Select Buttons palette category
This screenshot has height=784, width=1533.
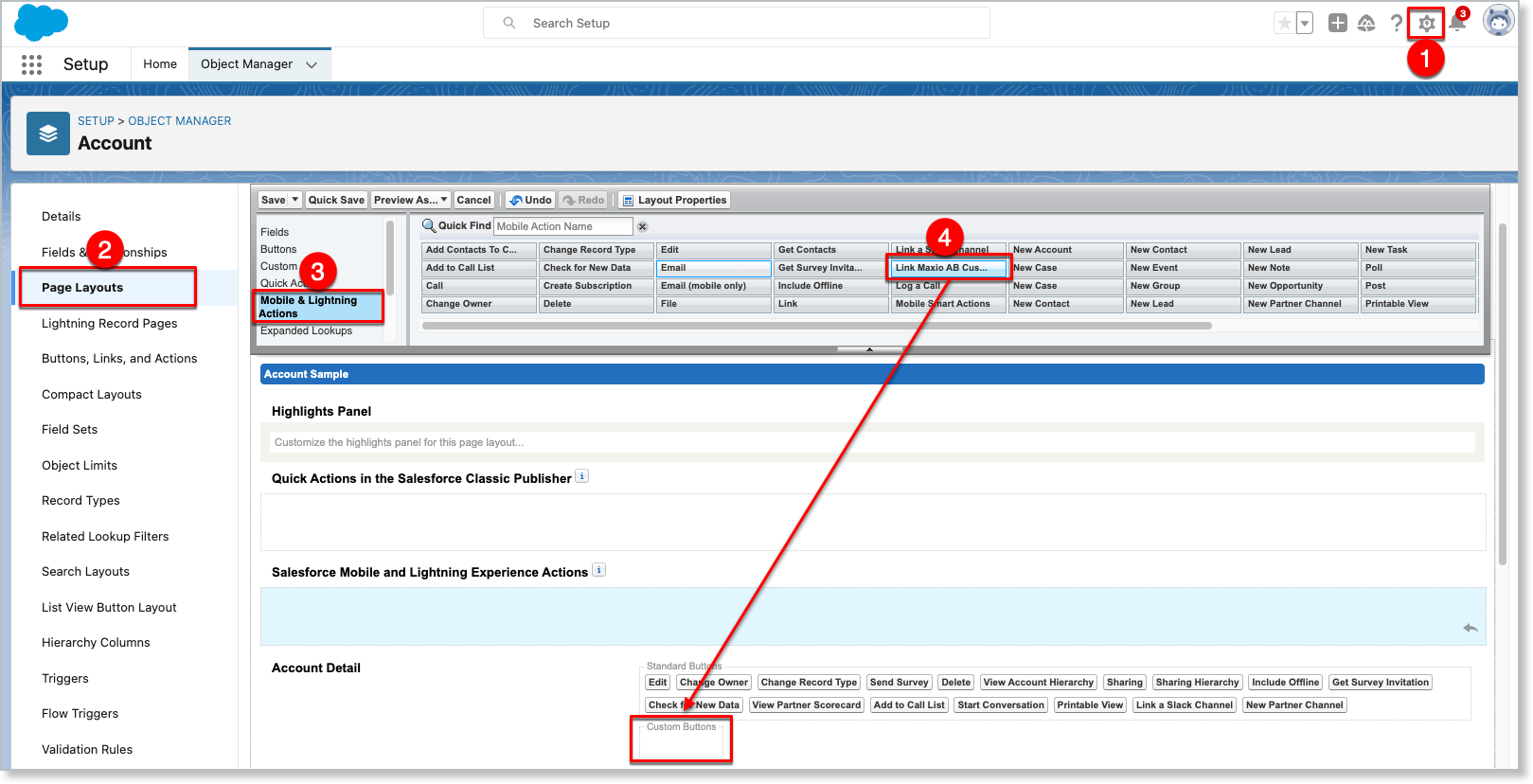coord(278,249)
